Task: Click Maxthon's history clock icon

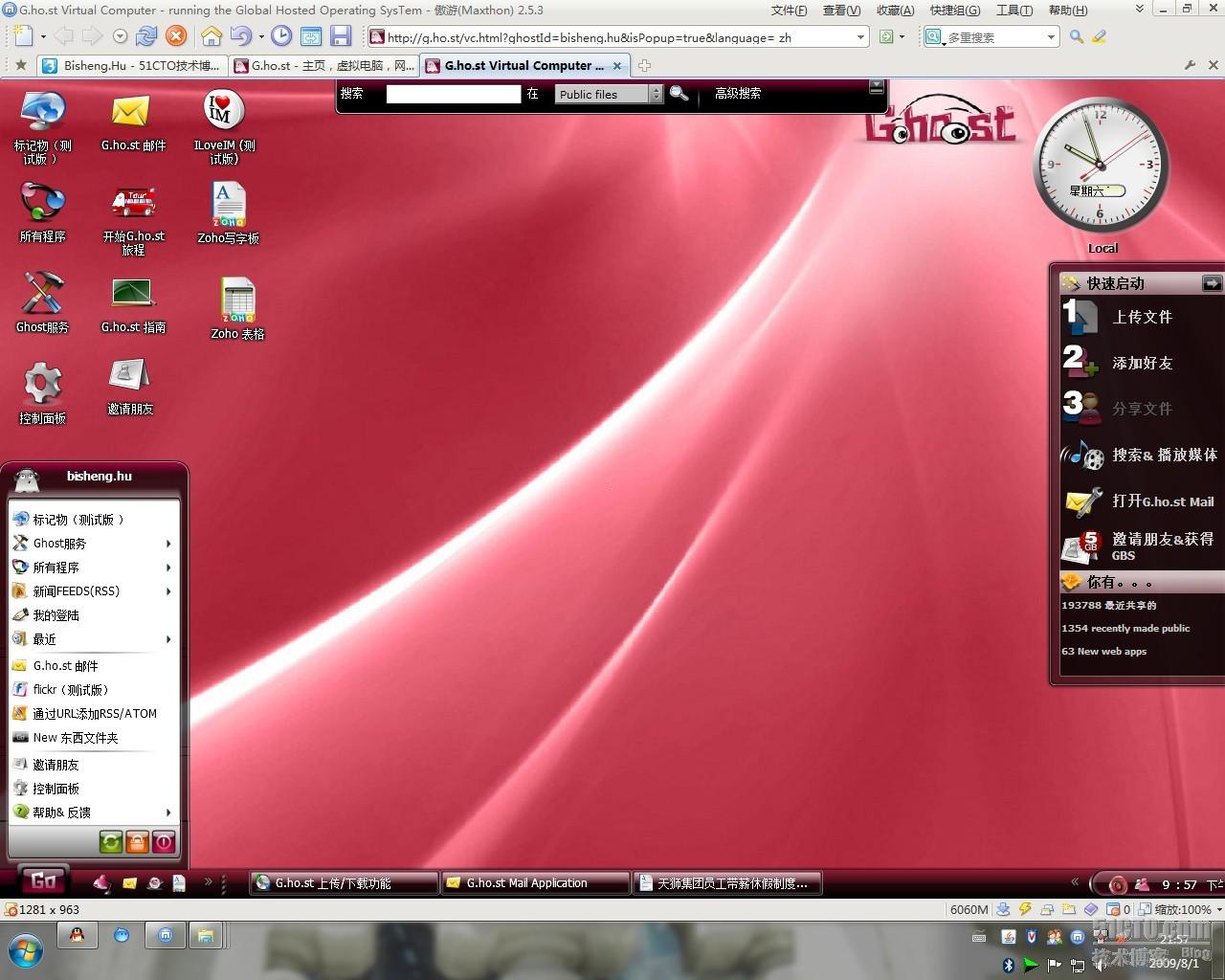Action: [281, 36]
